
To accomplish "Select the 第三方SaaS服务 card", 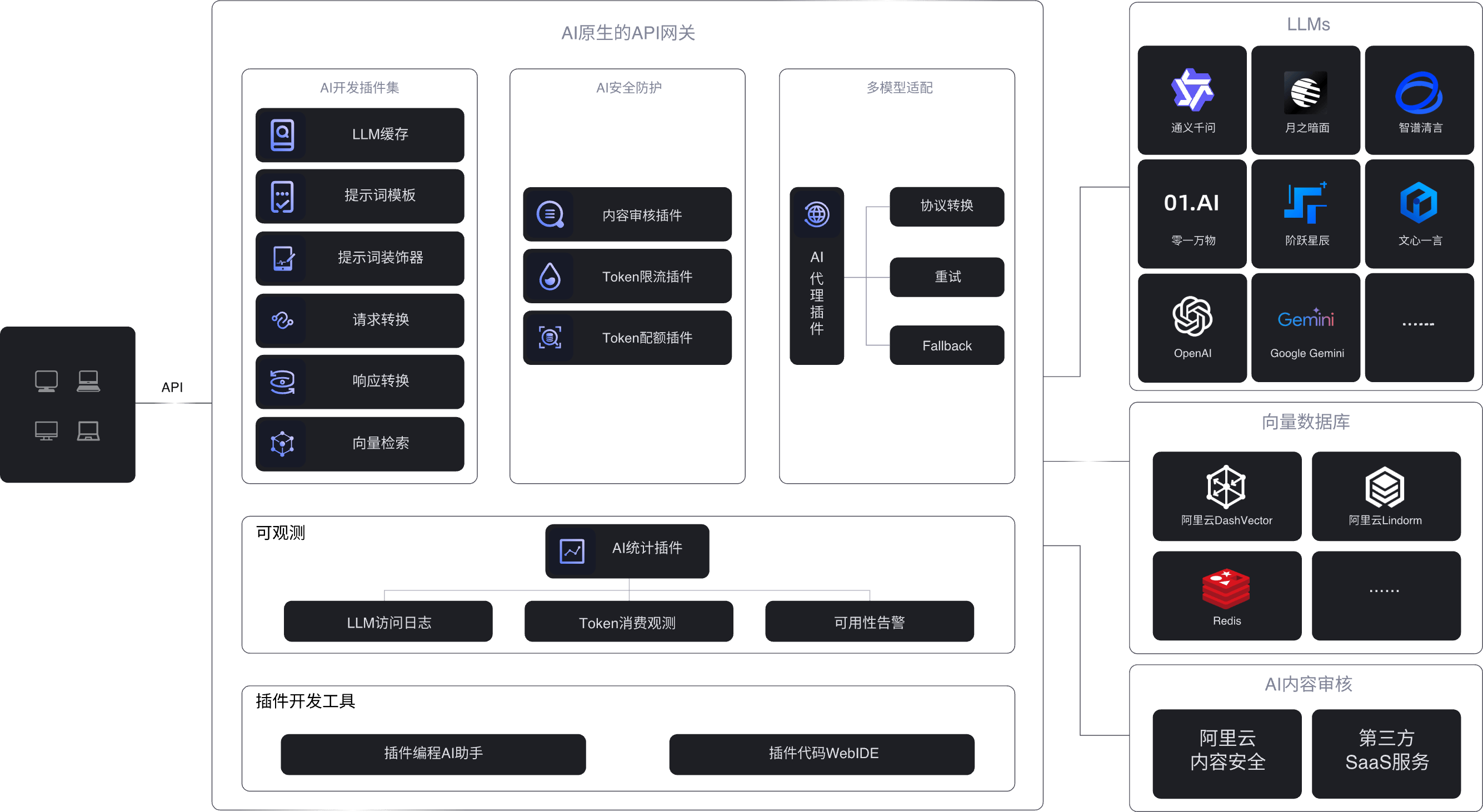I will tap(1386, 754).
